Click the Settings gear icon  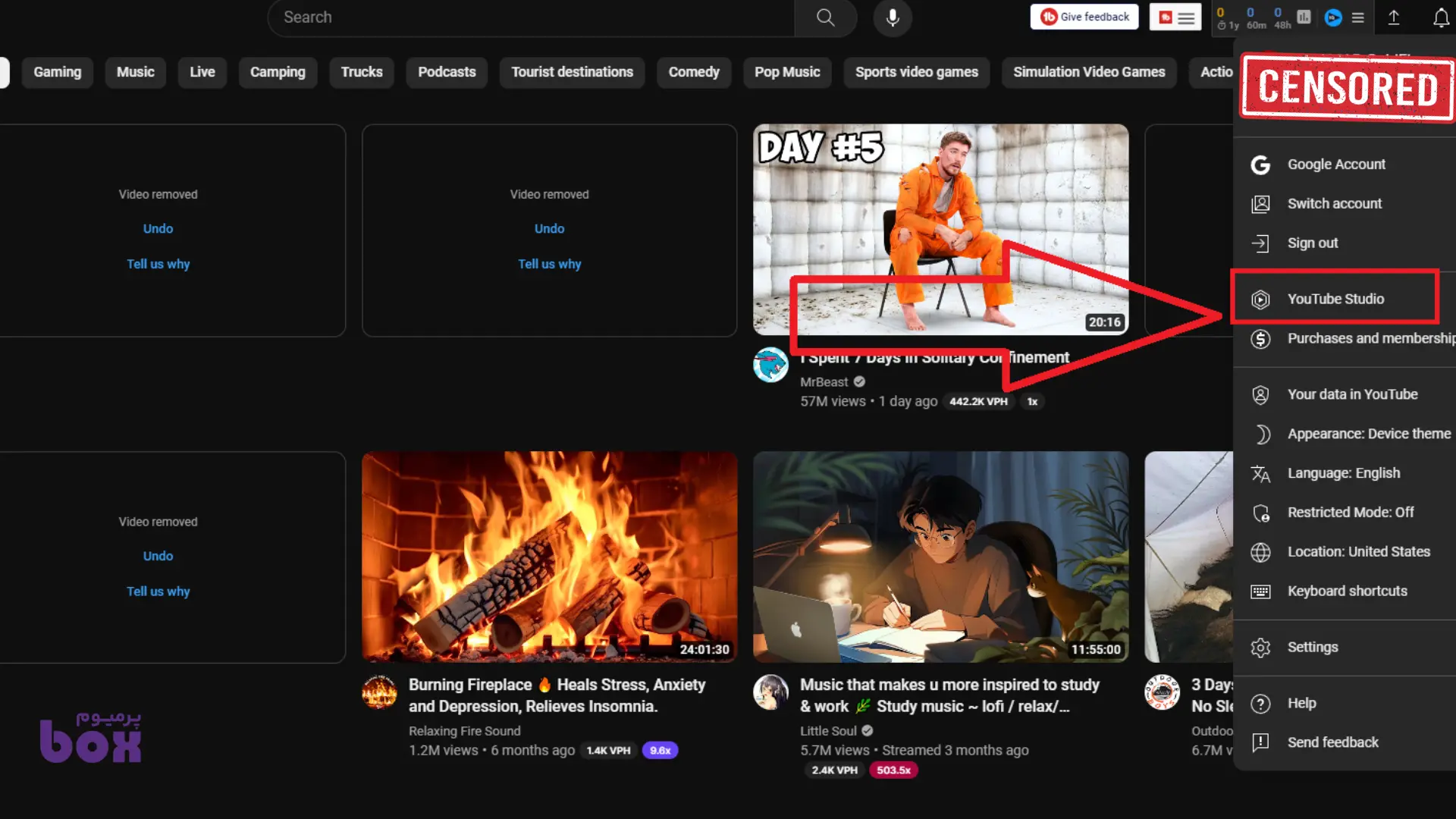click(1260, 648)
